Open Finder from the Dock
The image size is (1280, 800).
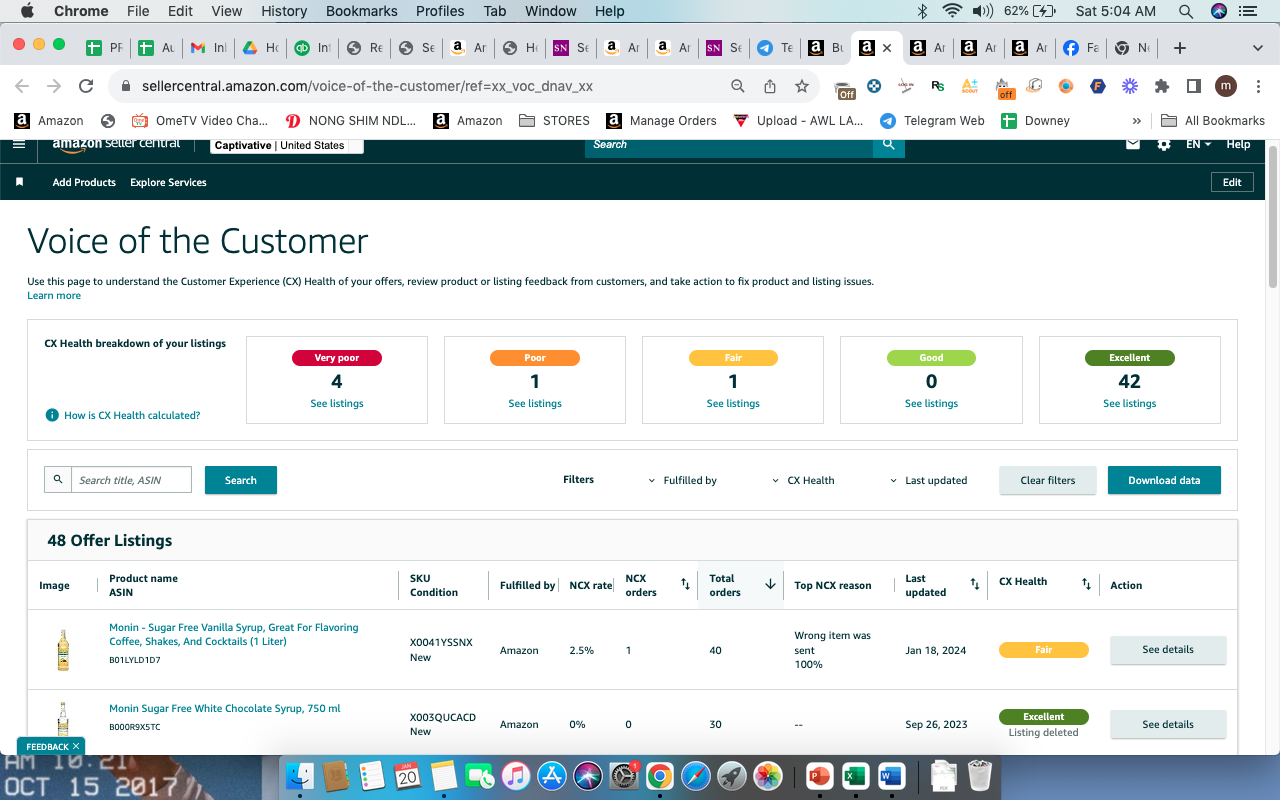[x=301, y=775]
